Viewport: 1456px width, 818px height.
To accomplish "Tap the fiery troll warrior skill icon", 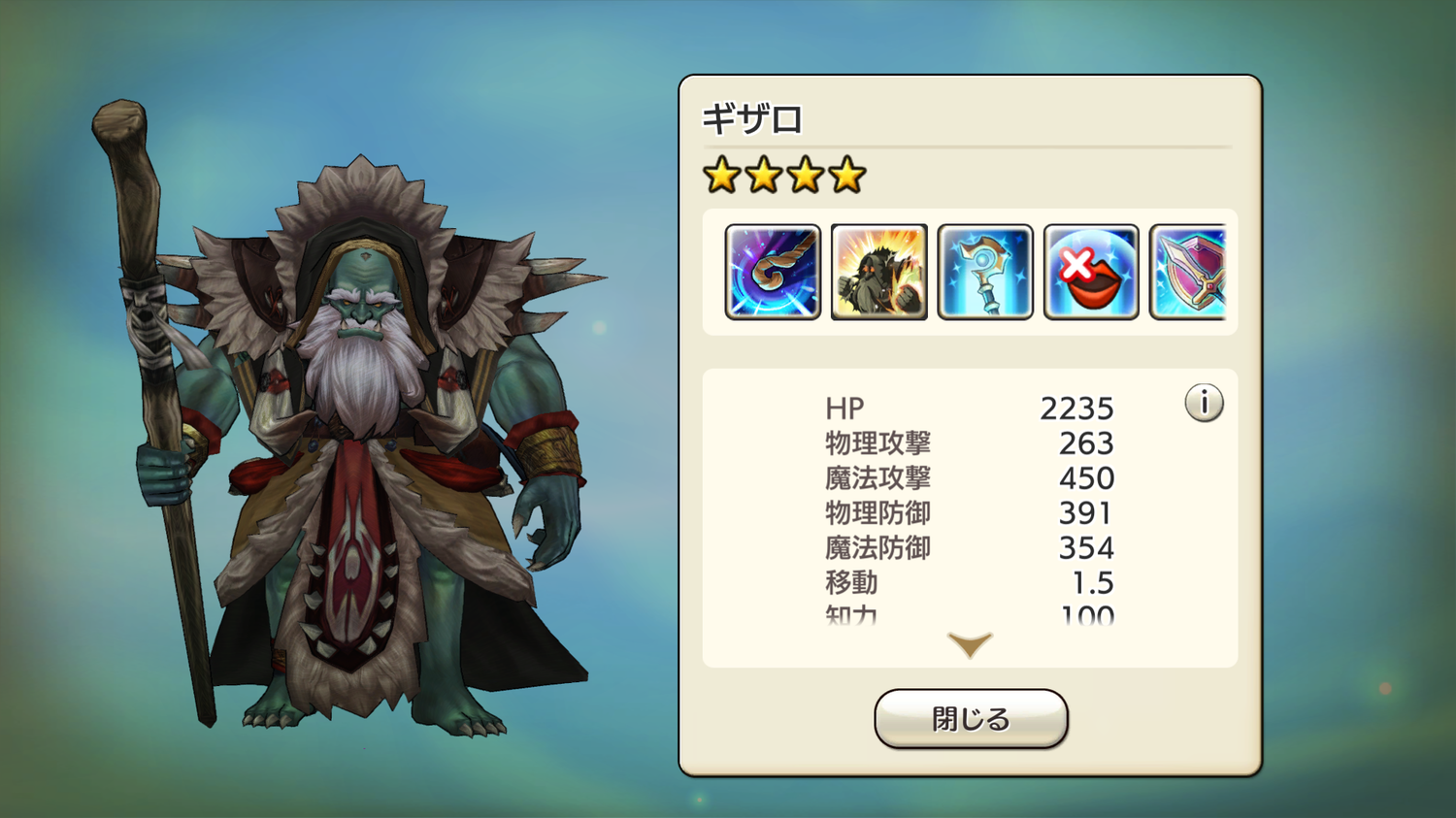I will [879, 272].
